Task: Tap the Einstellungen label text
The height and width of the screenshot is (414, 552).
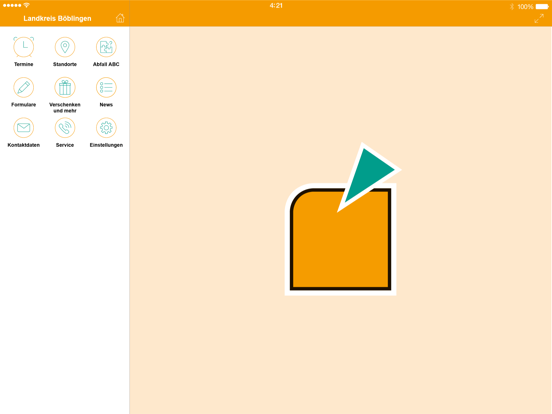Action: 106,145
